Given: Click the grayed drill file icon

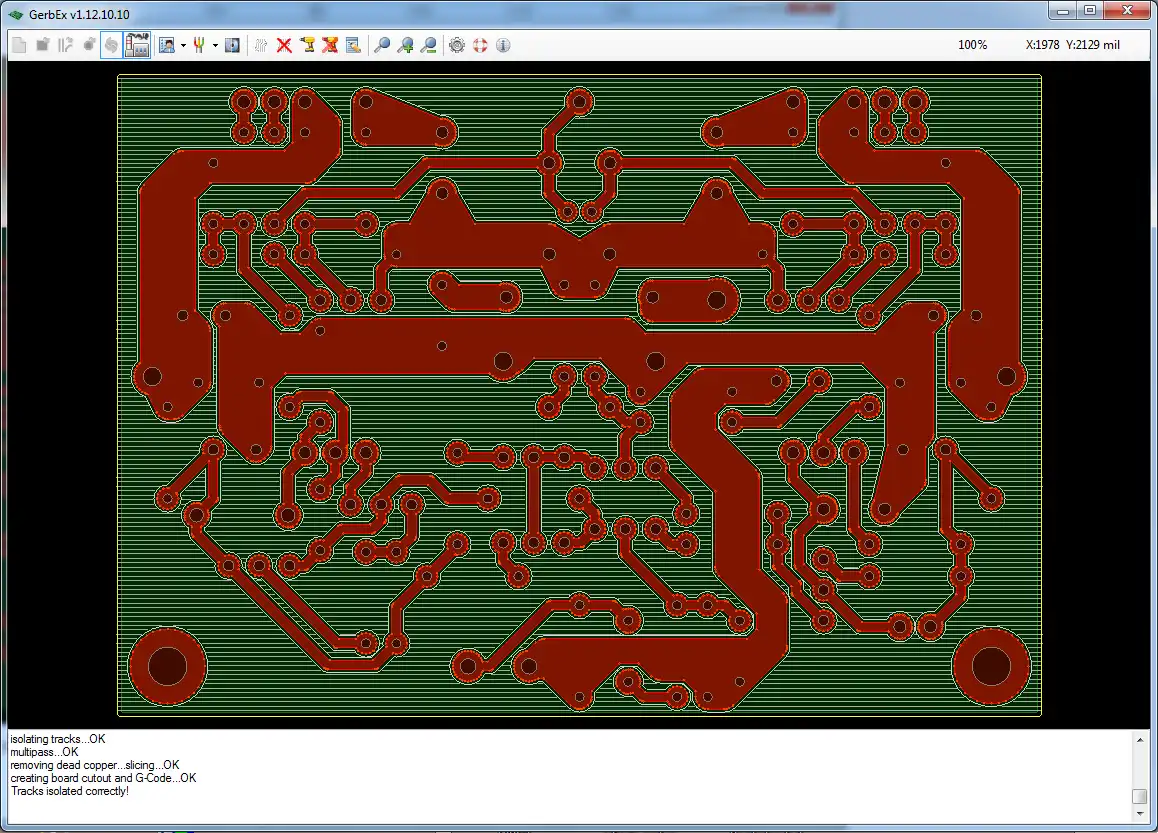Looking at the screenshot, I should point(89,45).
